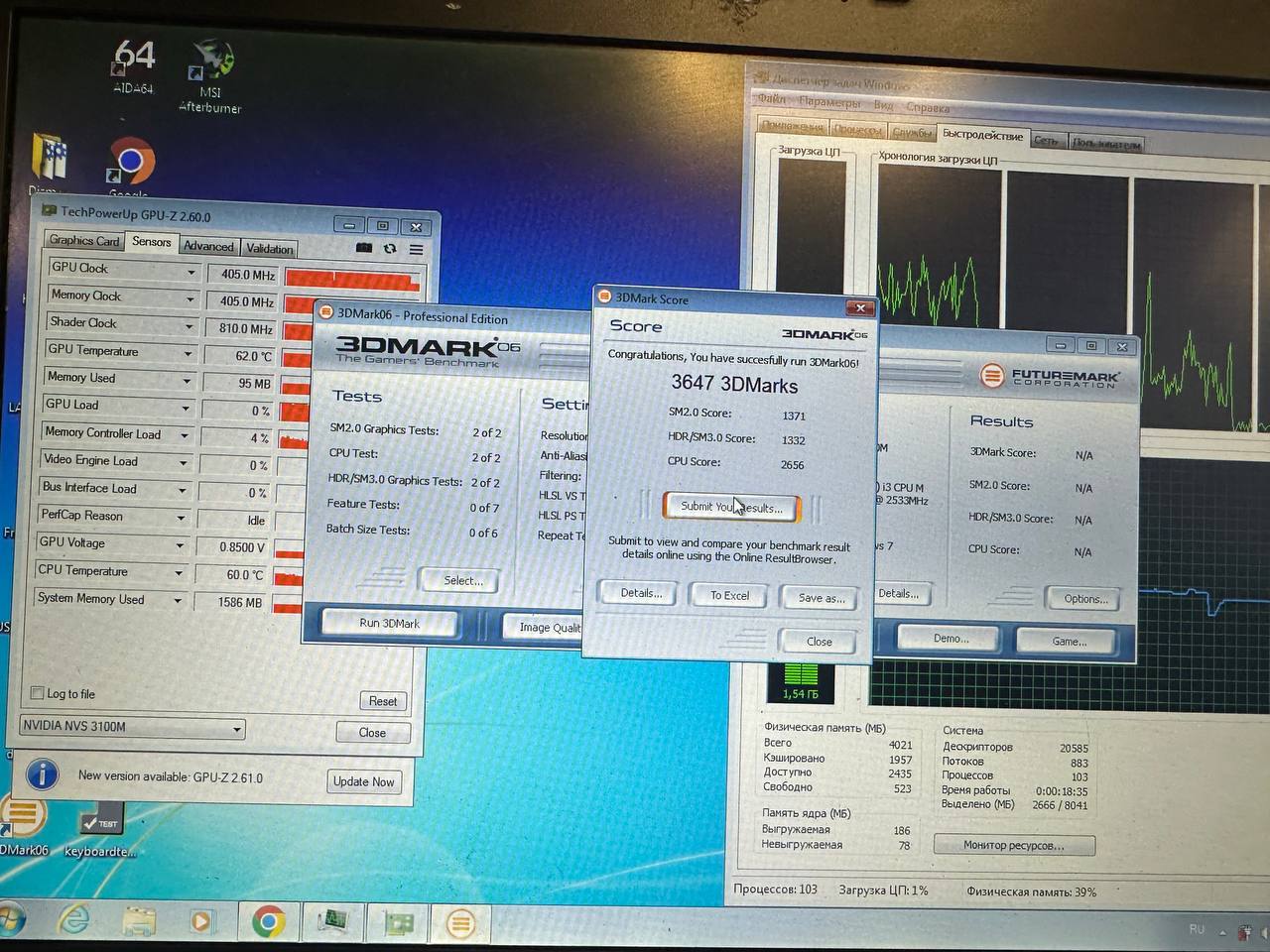Expand Shader Clock sensor dropdown
The image size is (1270, 952).
(x=189, y=325)
